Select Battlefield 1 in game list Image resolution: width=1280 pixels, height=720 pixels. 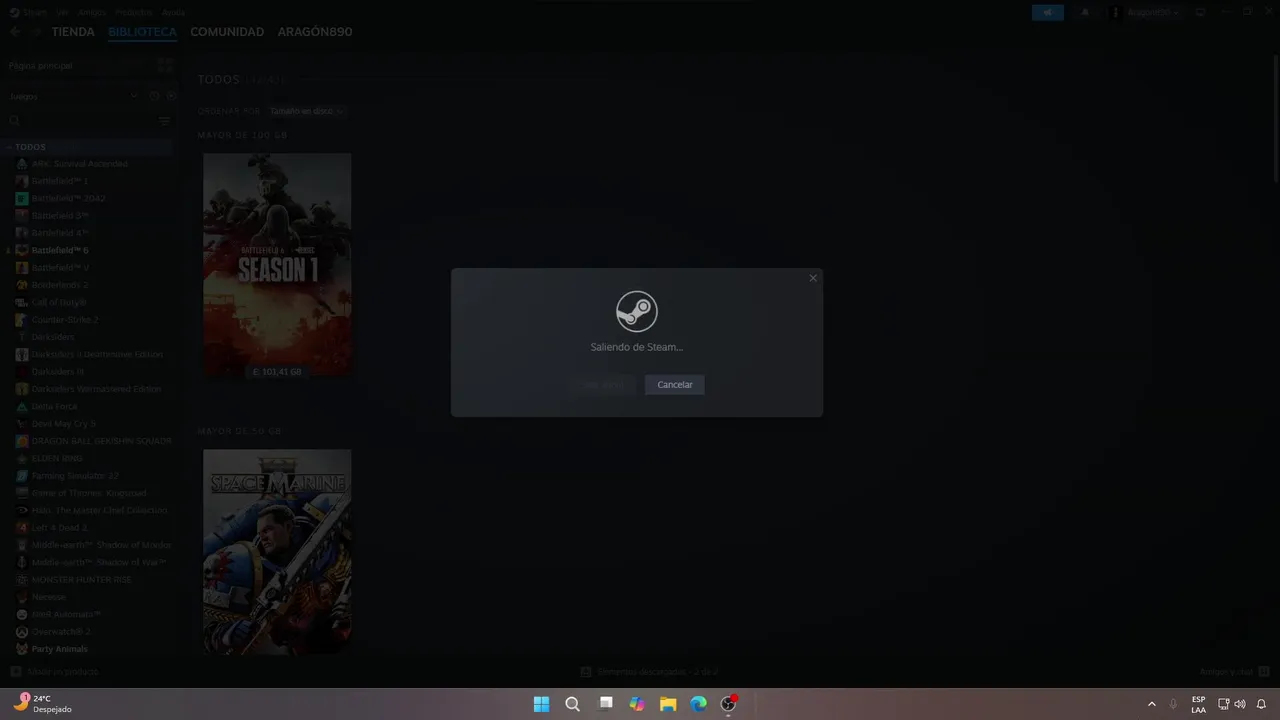tap(60, 181)
